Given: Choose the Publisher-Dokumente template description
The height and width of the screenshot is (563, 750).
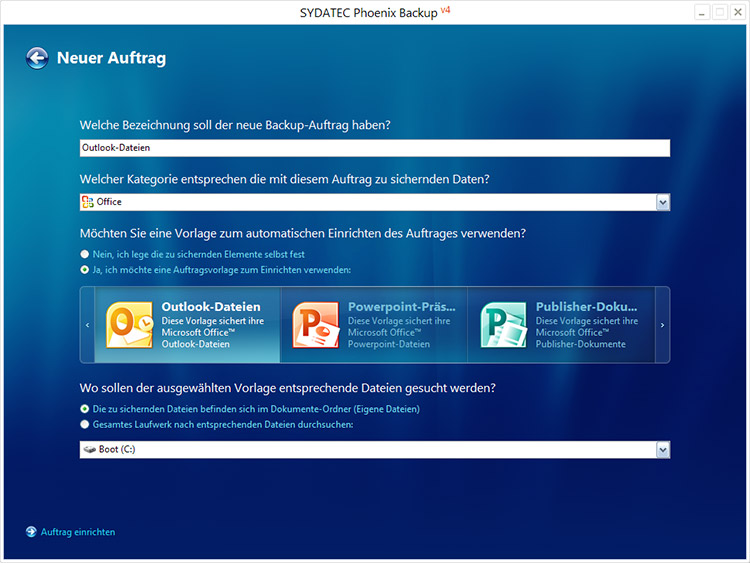Looking at the screenshot, I should [586, 332].
